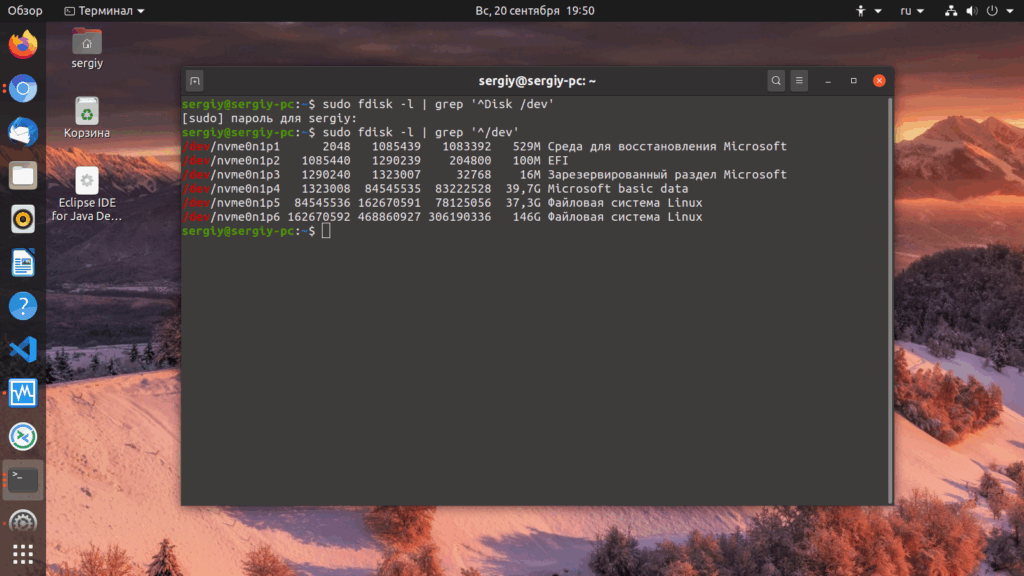Open the accessibility menu in top bar
The height and width of the screenshot is (576, 1024).
[x=868, y=10]
